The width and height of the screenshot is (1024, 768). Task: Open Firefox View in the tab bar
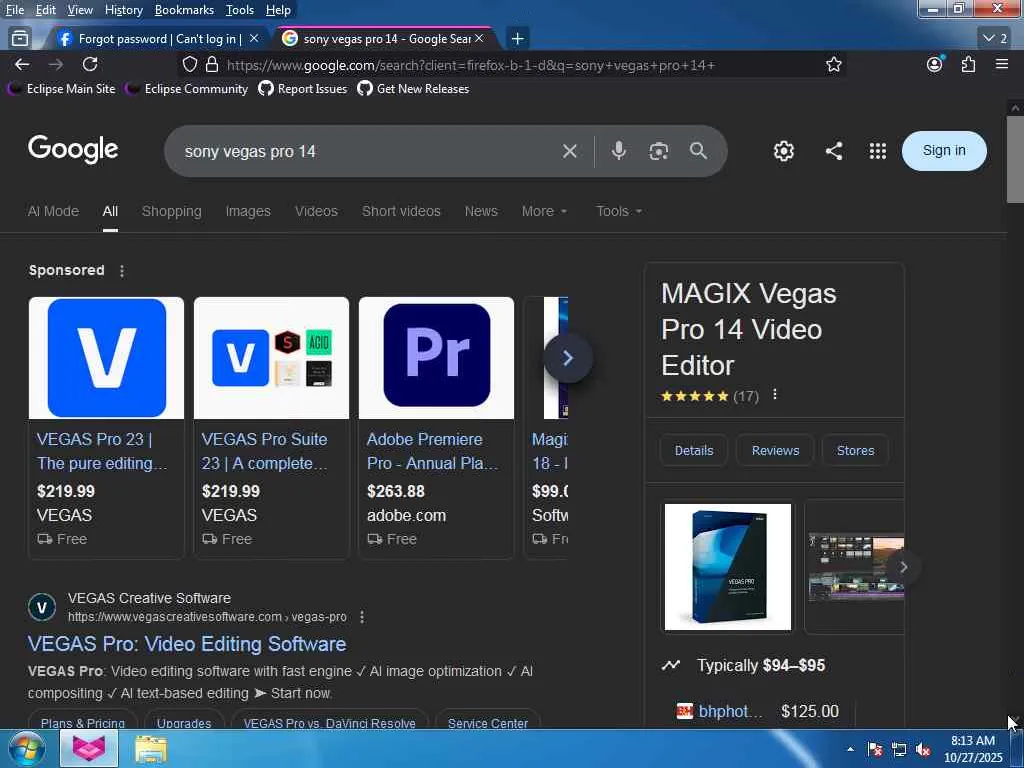point(20,39)
